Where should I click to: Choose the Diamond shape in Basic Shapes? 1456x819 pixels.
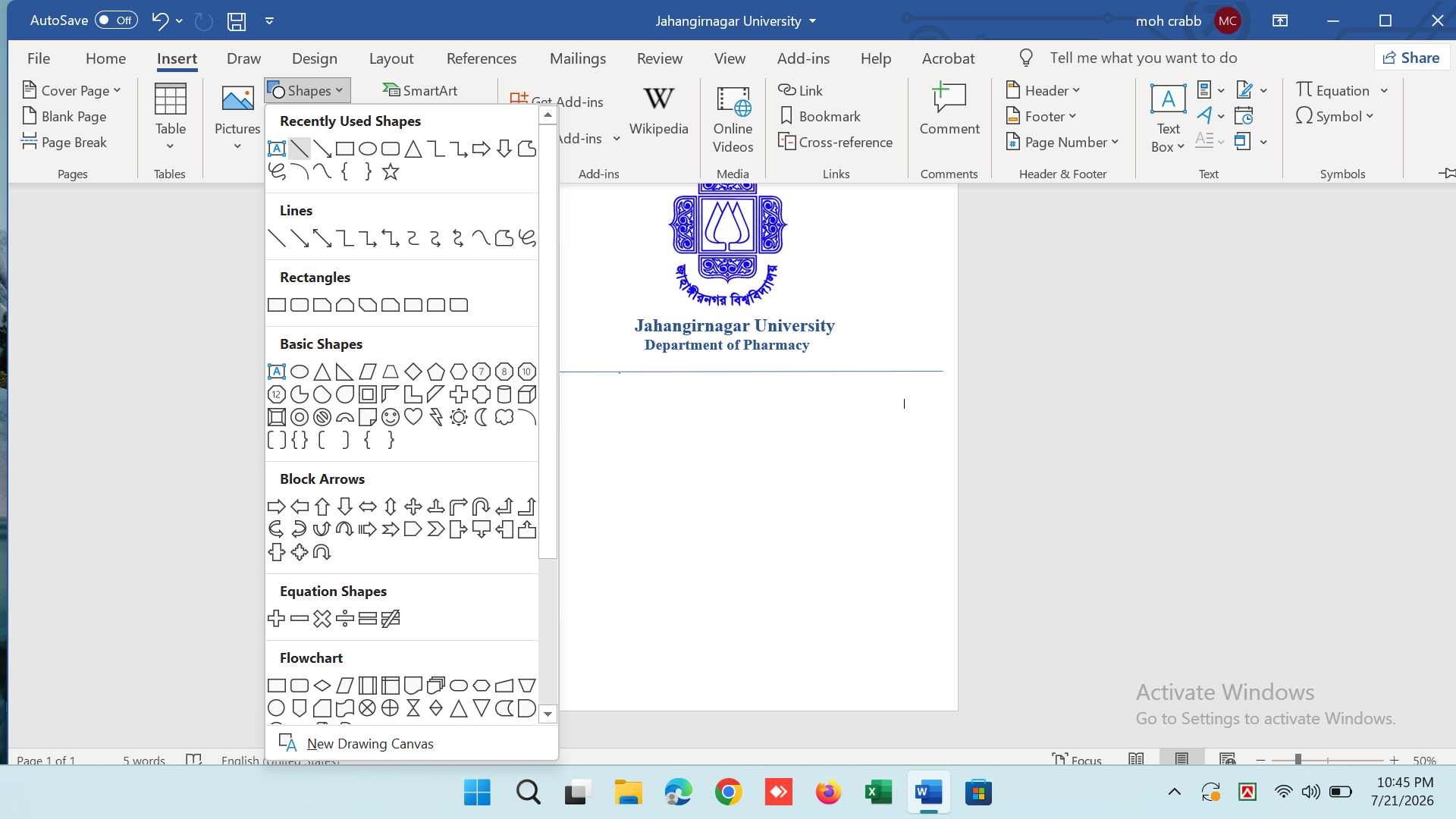(413, 372)
